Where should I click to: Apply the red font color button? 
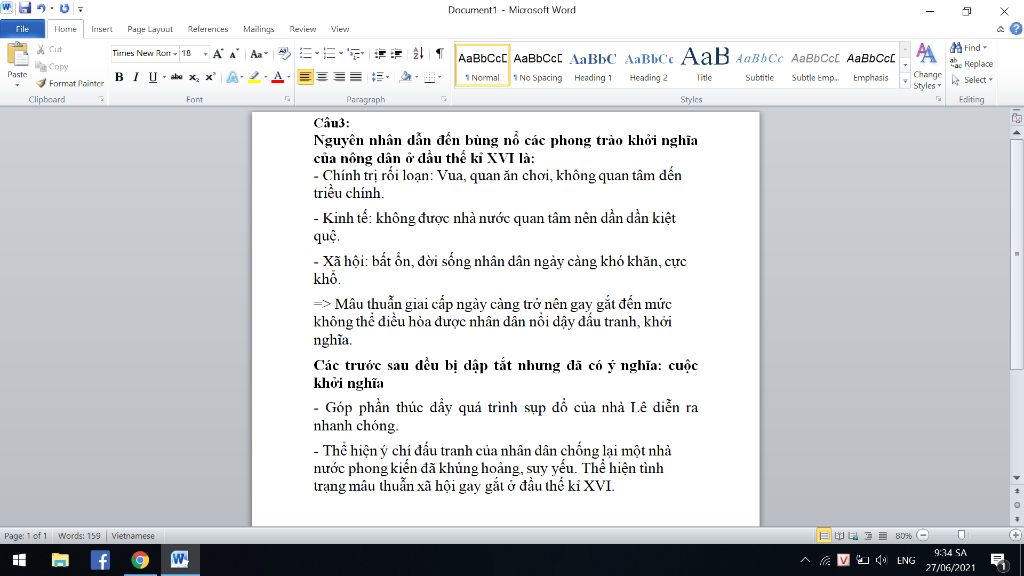(x=278, y=77)
